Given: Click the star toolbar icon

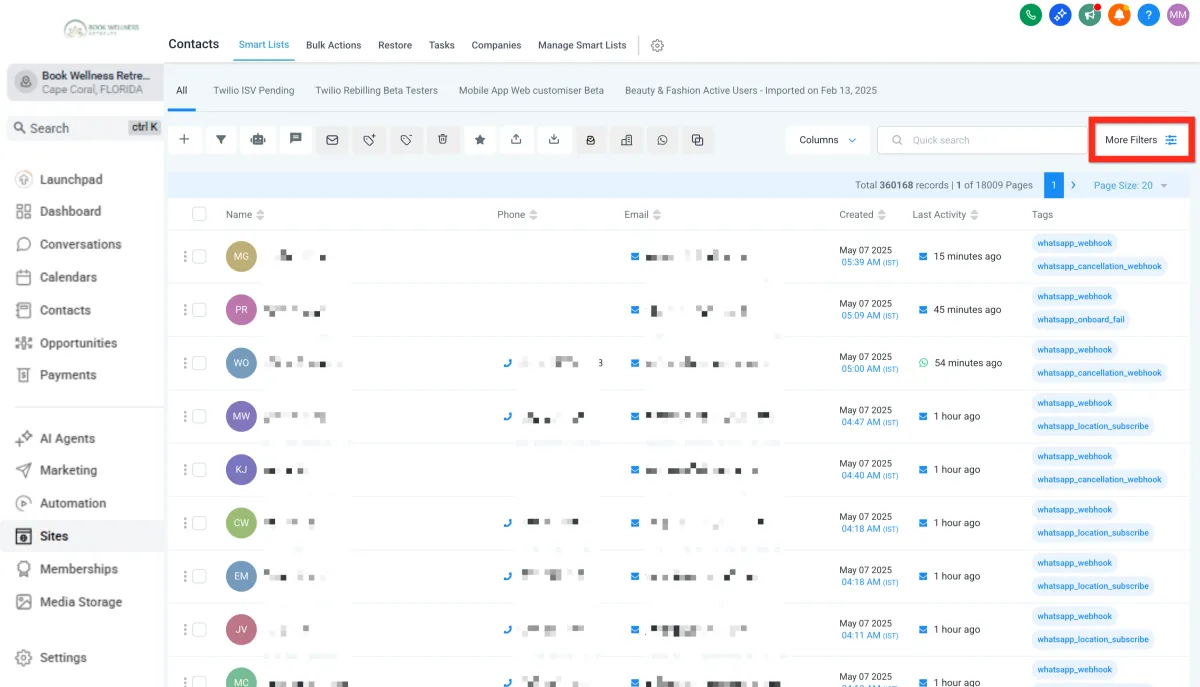Looking at the screenshot, I should [x=480, y=140].
